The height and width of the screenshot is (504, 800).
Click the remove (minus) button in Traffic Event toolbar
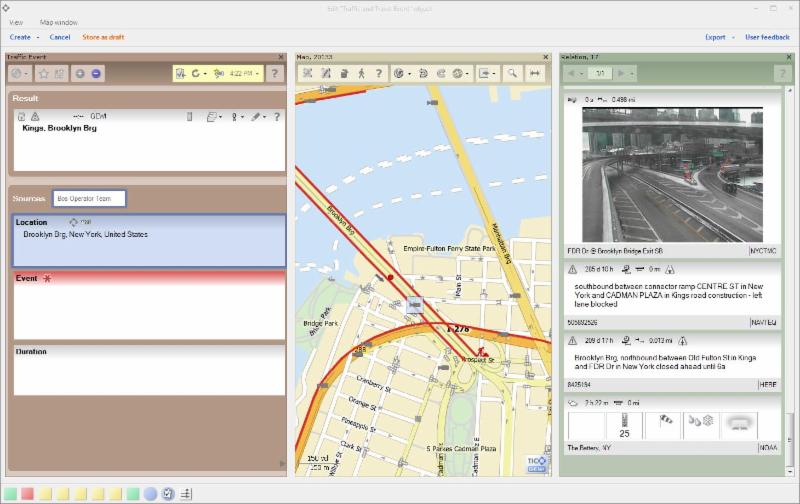[x=96, y=73]
